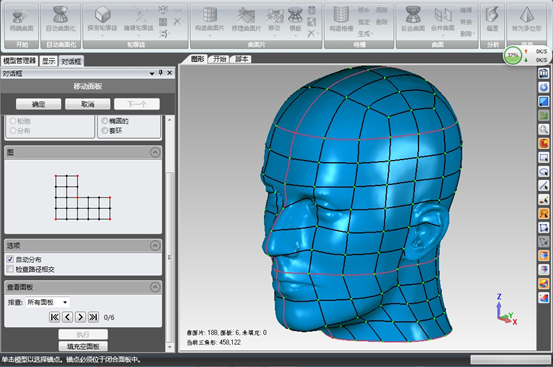Click the 自动曲面化 (auto surface) ribbon icon

click(x=61, y=19)
